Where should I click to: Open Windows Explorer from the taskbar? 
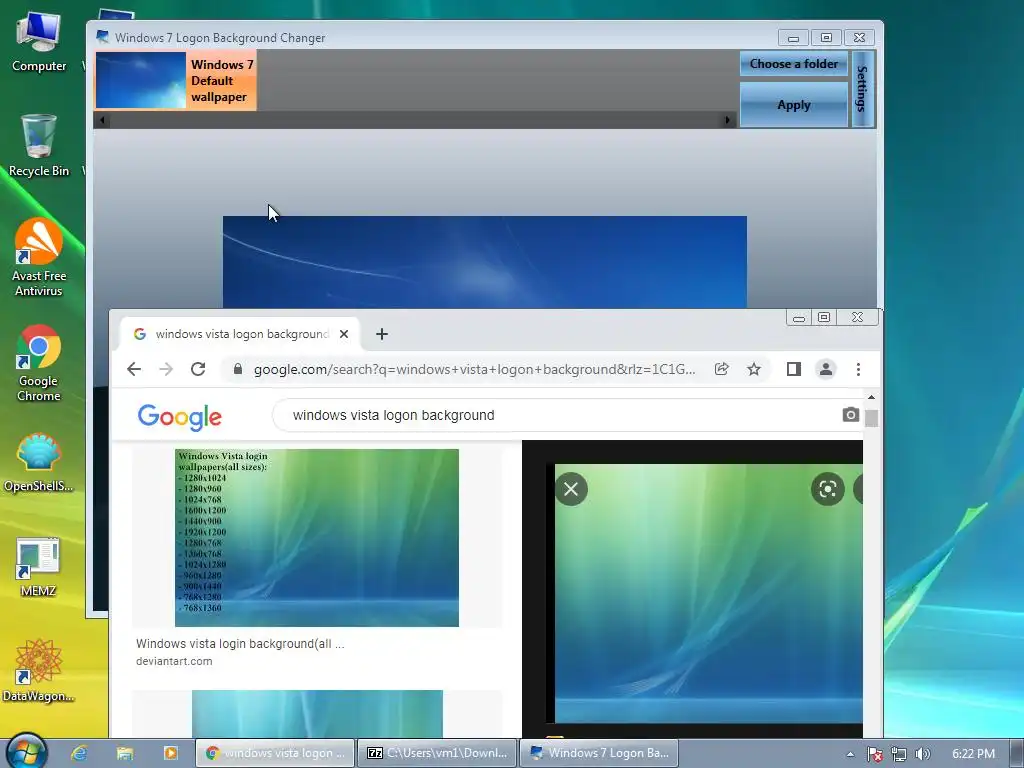coord(125,753)
